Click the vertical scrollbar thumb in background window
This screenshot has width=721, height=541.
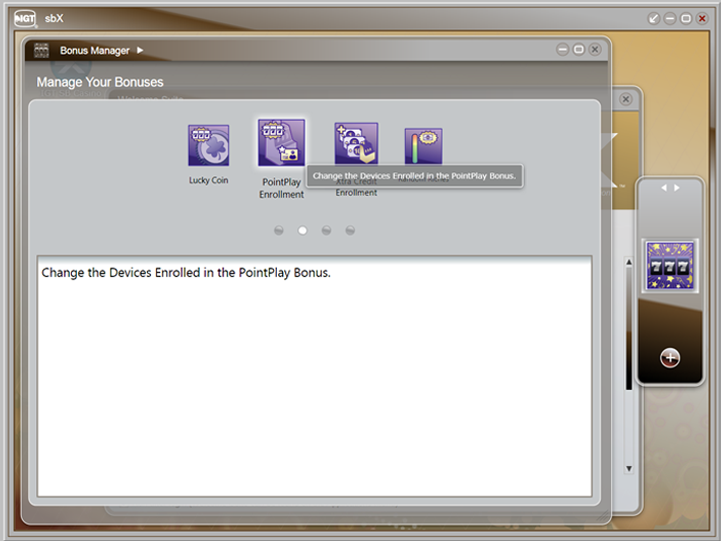tap(629, 329)
